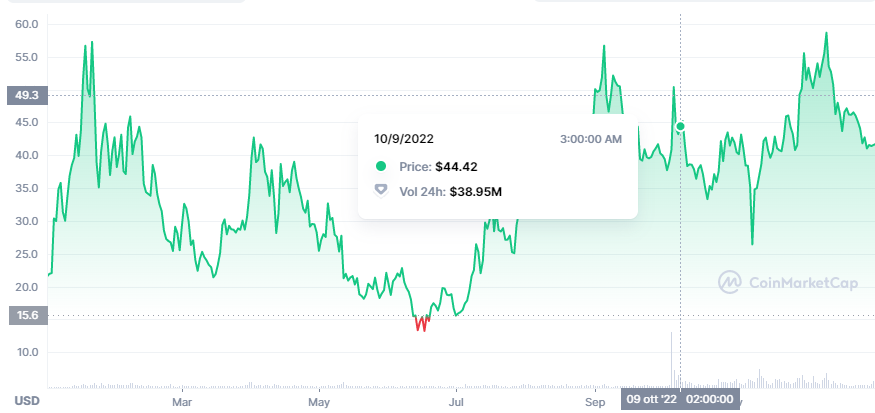Click the 40.0 axis value
Screen dimensions: 875x413
(x=27, y=155)
